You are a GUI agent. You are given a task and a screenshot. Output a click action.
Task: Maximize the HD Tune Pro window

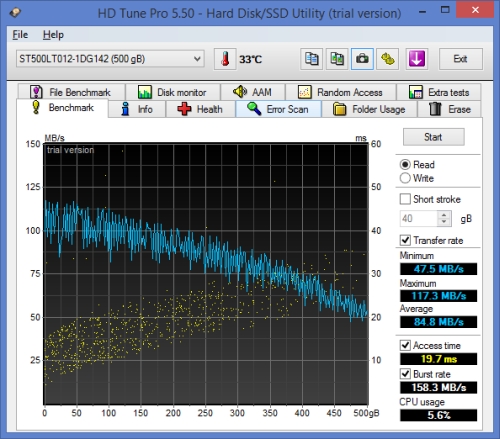(x=445, y=10)
